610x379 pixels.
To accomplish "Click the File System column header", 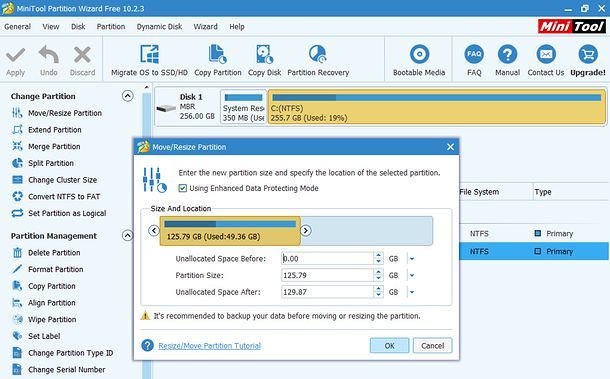I will [479, 192].
